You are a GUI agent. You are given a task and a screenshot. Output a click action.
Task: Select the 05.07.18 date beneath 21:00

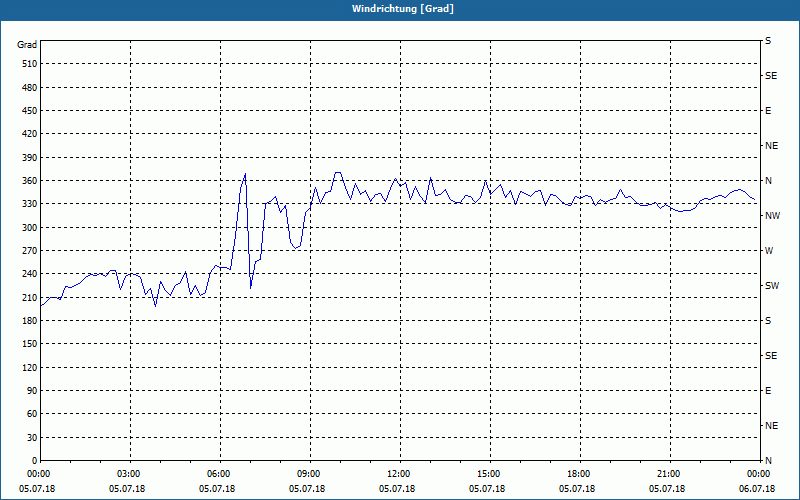[x=667, y=489]
